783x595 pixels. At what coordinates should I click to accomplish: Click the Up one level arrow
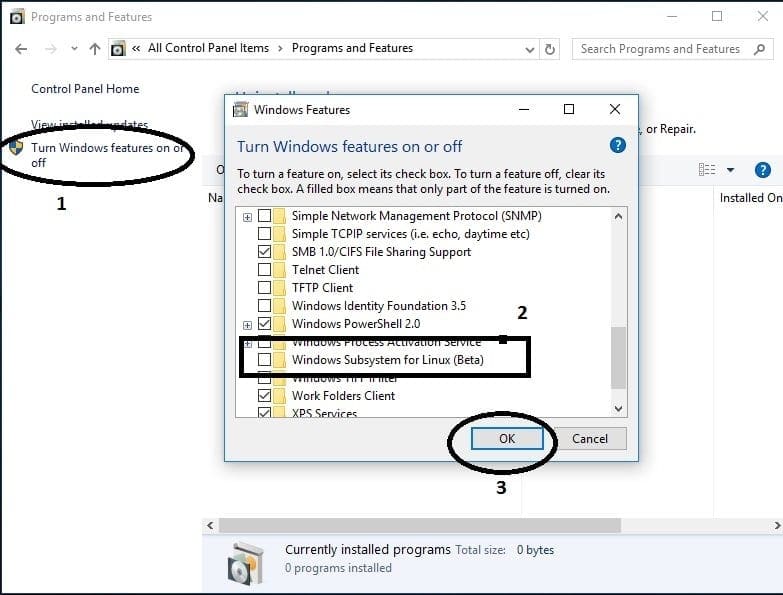(x=95, y=49)
